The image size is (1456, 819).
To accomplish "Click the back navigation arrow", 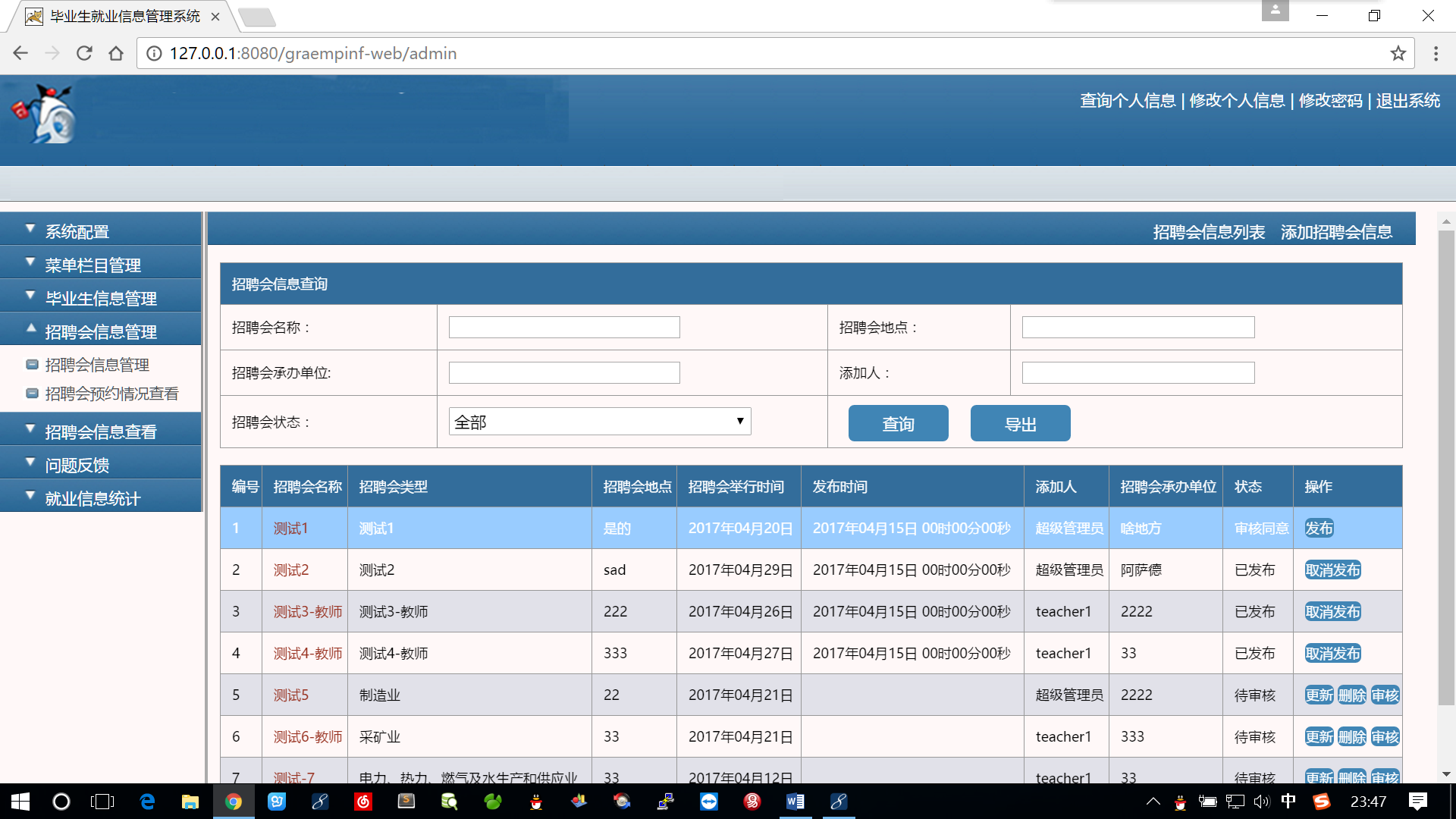I will click(20, 53).
